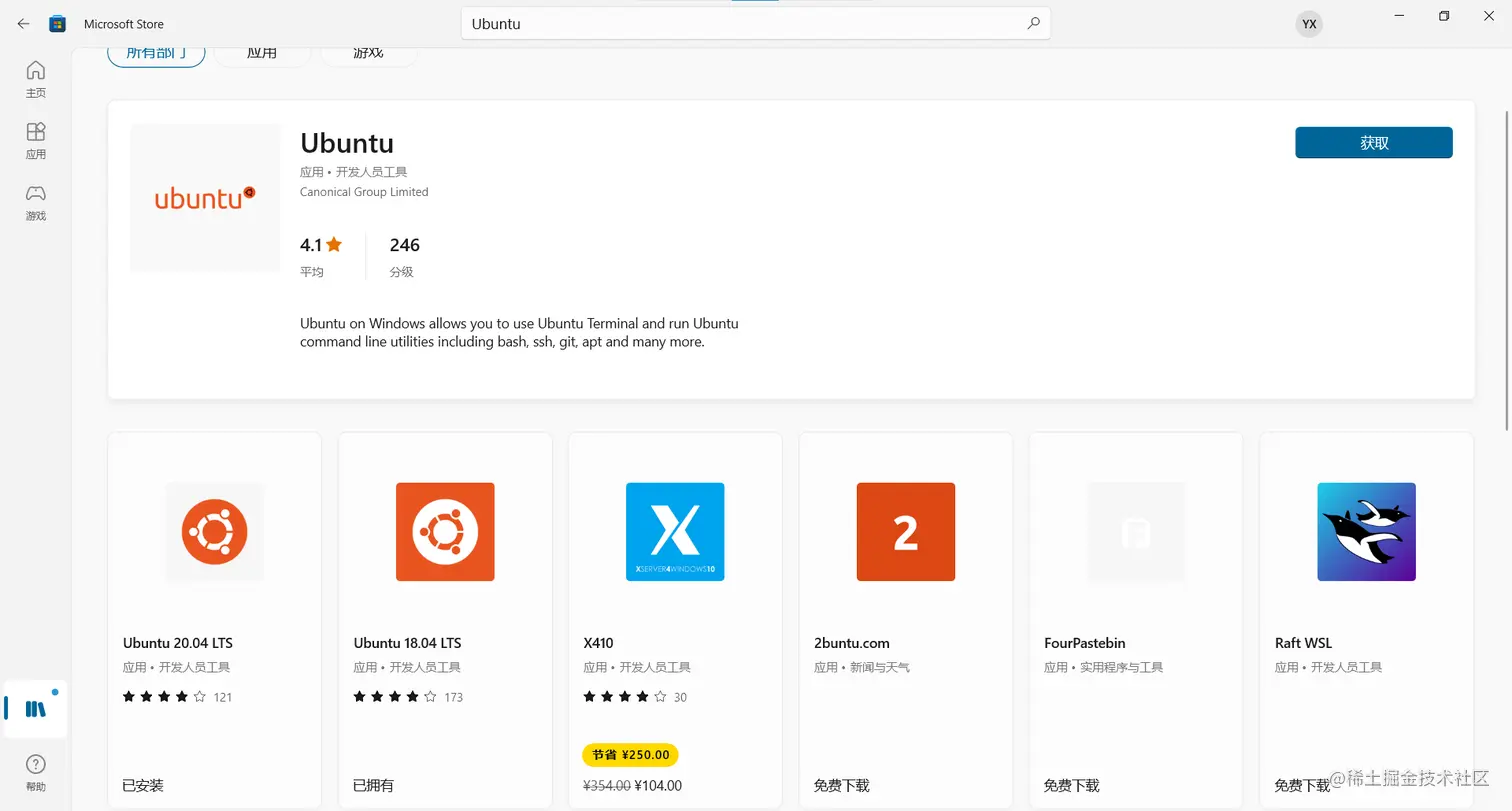Click the 获取 button to get Ubuntu
1512x811 pixels.
(1373, 142)
